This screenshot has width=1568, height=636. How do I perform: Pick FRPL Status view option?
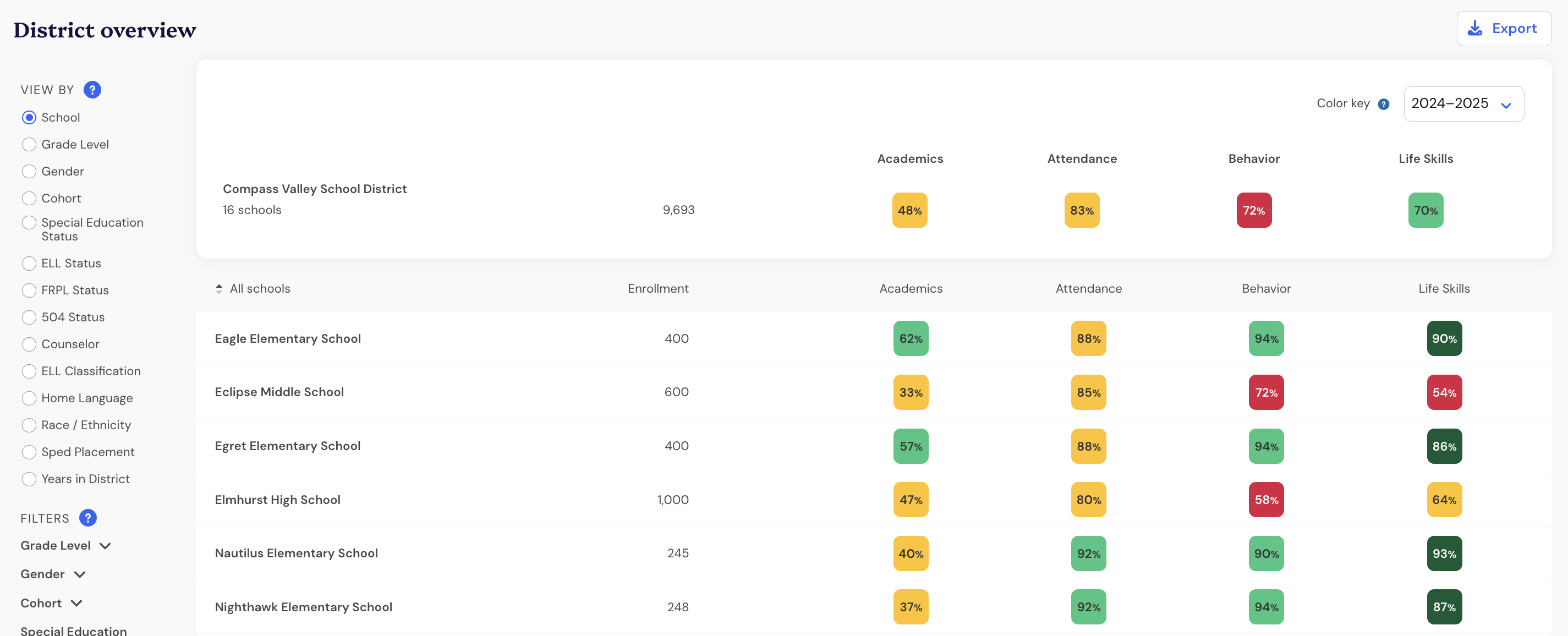(29, 290)
